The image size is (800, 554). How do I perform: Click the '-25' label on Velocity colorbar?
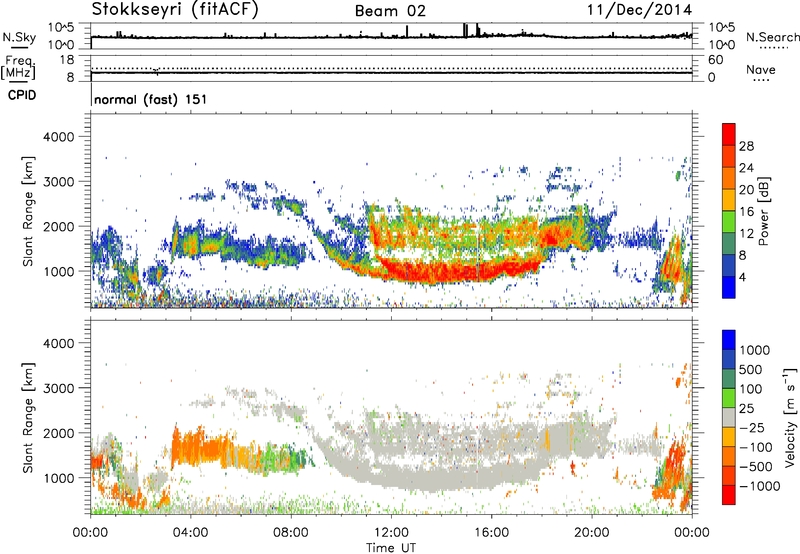(753, 428)
